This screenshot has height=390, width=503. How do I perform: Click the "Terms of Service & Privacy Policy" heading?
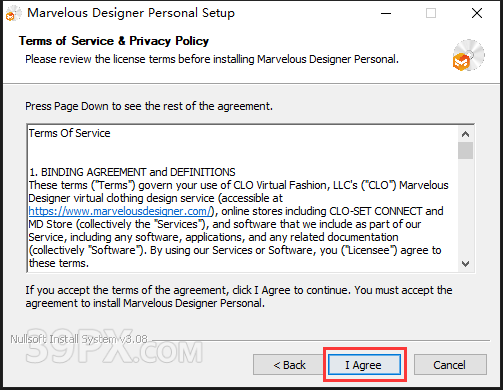[114, 41]
